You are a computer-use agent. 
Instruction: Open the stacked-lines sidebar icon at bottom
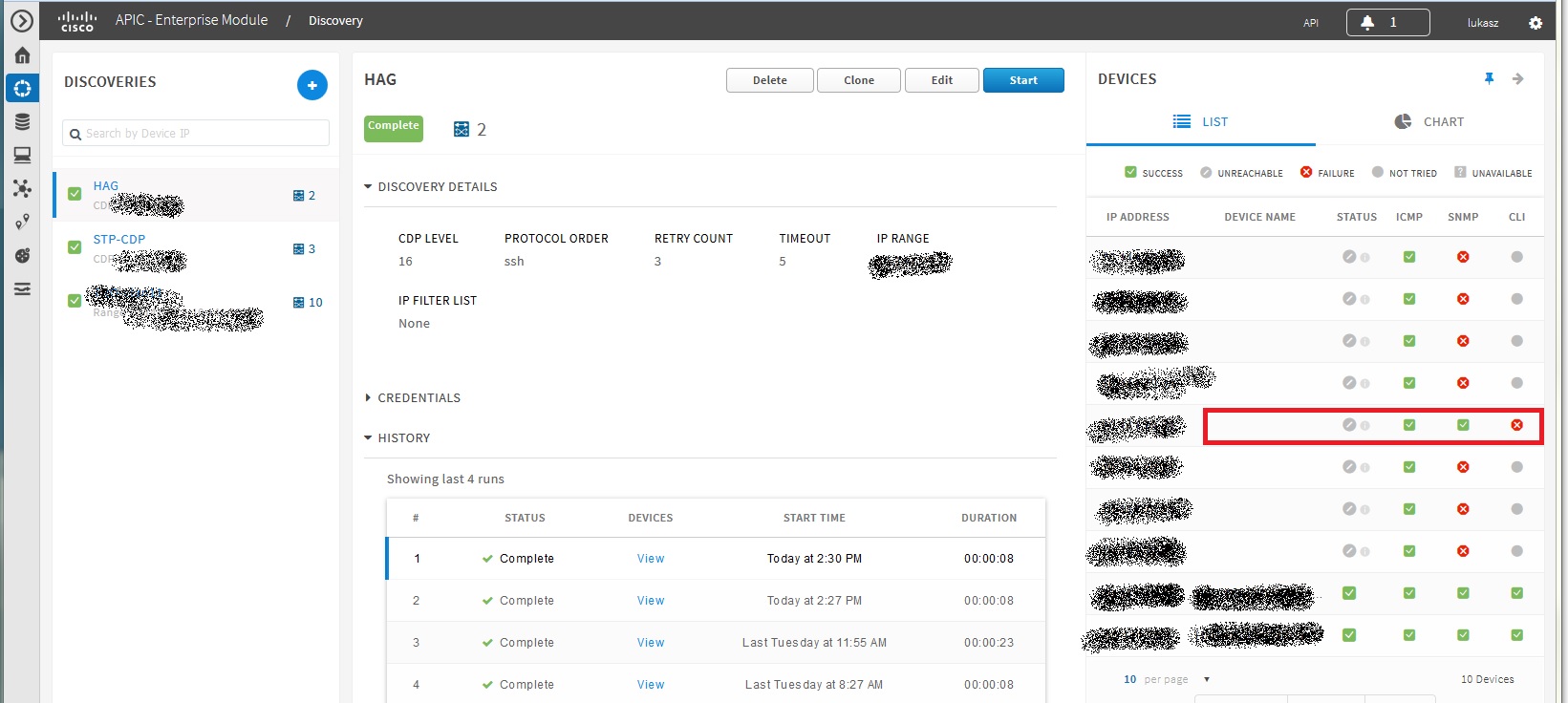[22, 288]
